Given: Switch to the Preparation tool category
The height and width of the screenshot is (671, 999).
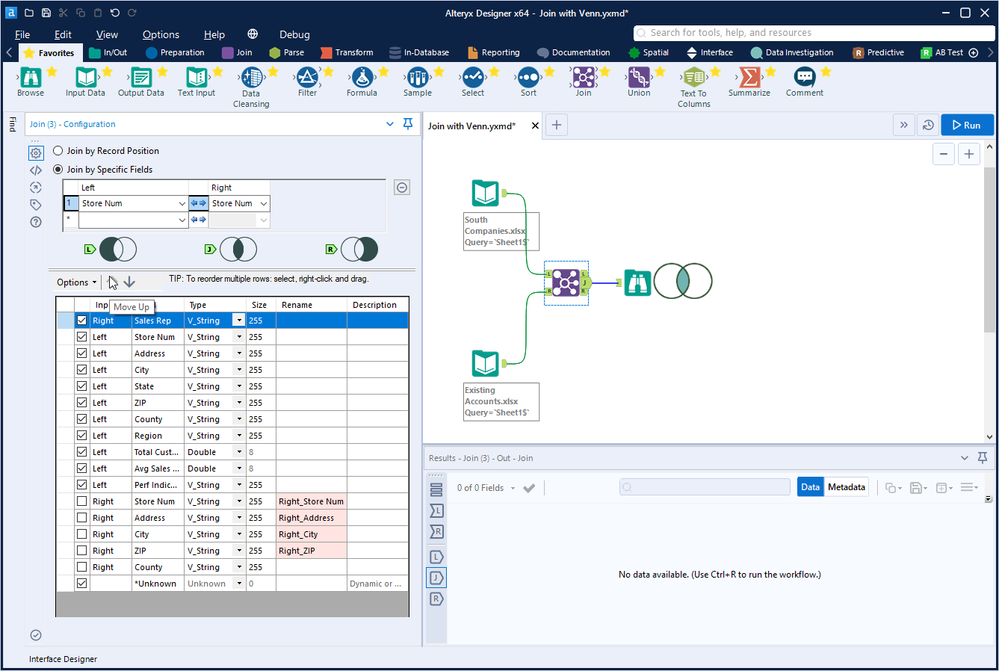Looking at the screenshot, I should [x=175, y=52].
